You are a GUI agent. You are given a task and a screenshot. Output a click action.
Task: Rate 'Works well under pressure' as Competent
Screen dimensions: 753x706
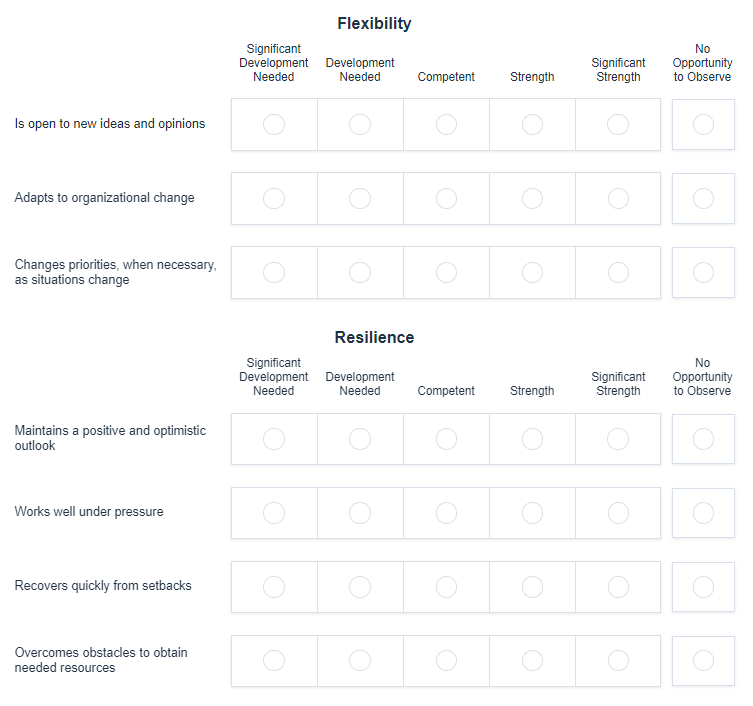point(446,513)
